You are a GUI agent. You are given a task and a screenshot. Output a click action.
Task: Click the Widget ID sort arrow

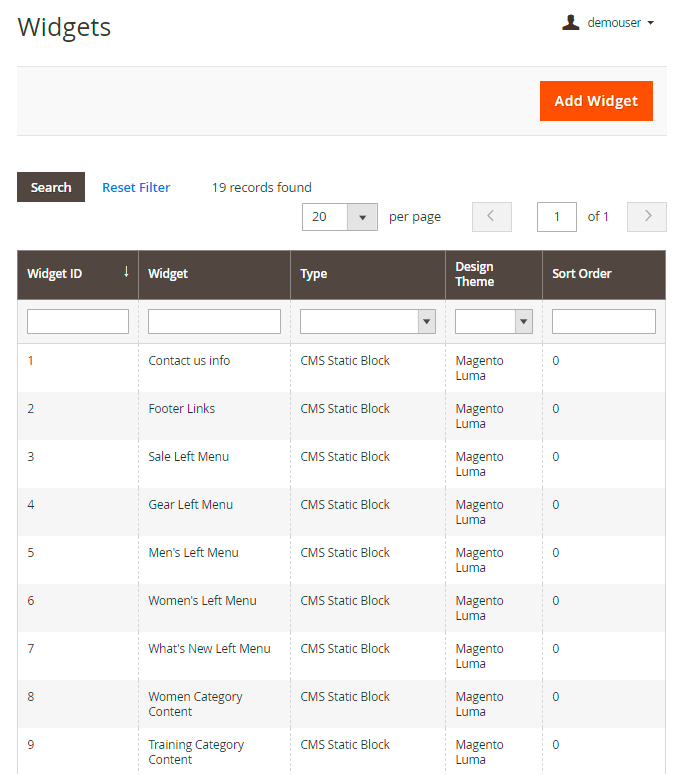coord(126,272)
